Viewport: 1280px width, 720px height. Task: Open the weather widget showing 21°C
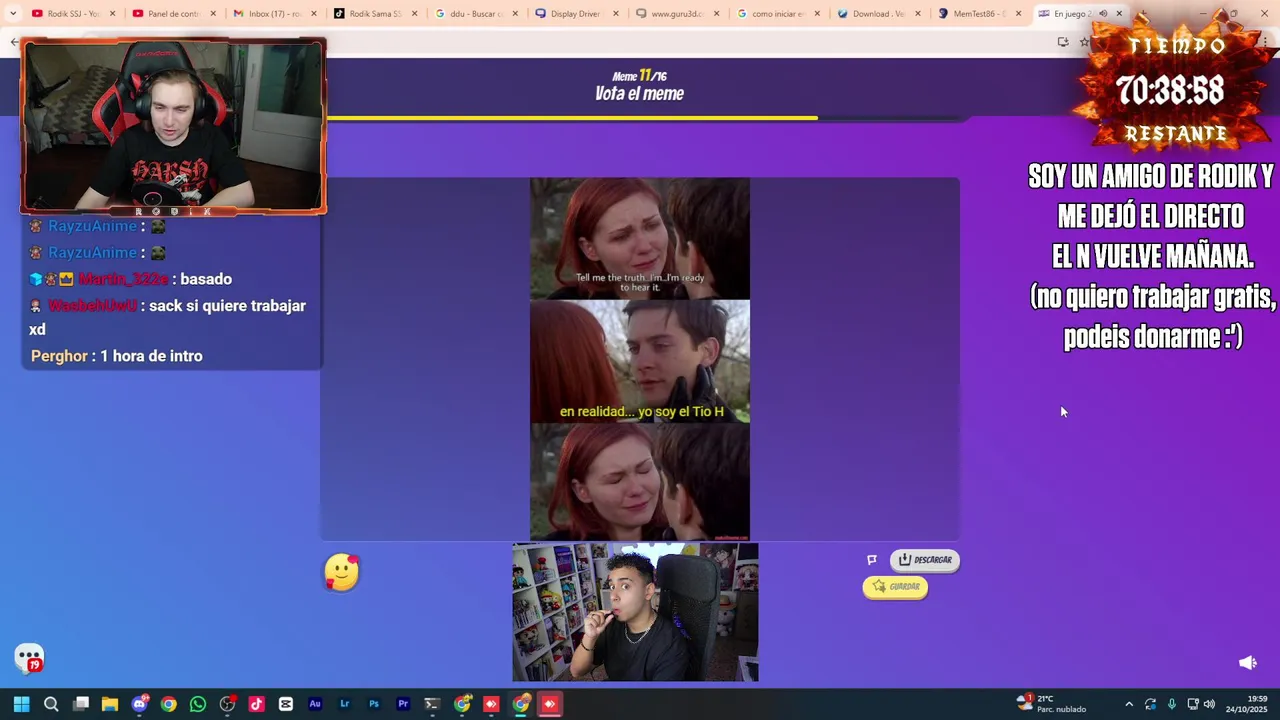(1050, 704)
